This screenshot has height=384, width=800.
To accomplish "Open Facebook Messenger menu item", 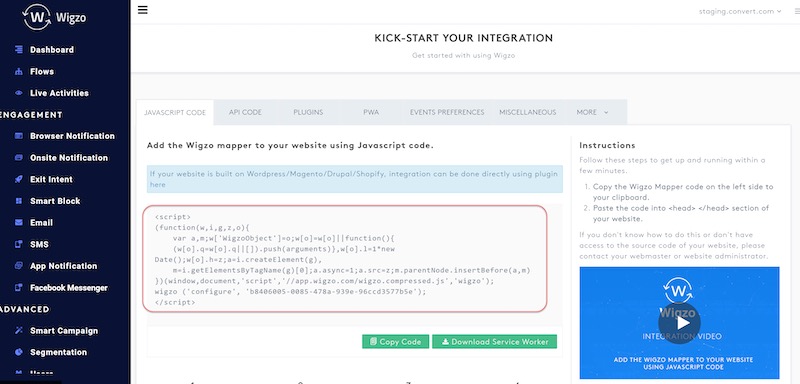I will [69, 288].
